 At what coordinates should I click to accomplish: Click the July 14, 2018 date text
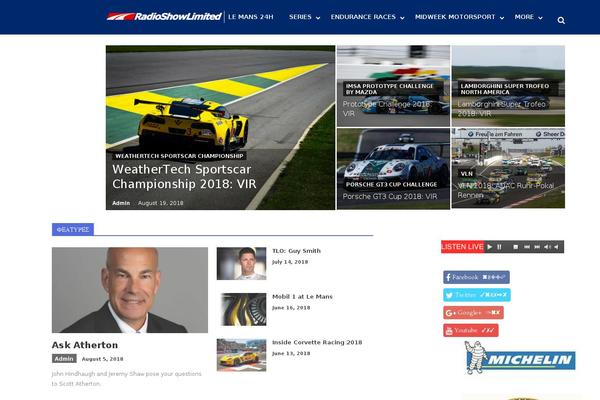click(290, 262)
